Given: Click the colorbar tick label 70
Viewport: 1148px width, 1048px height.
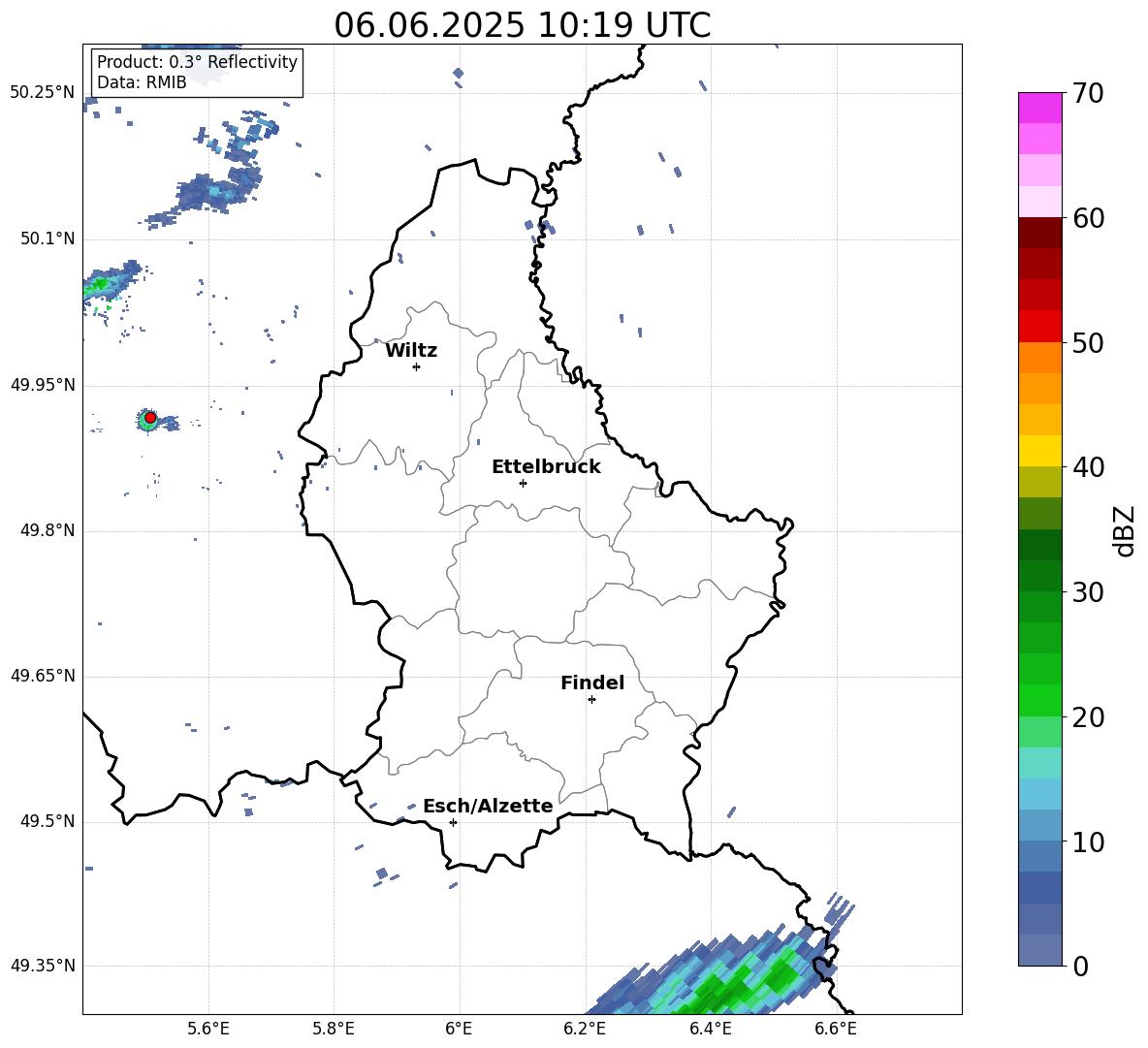Looking at the screenshot, I should pos(1088,94).
